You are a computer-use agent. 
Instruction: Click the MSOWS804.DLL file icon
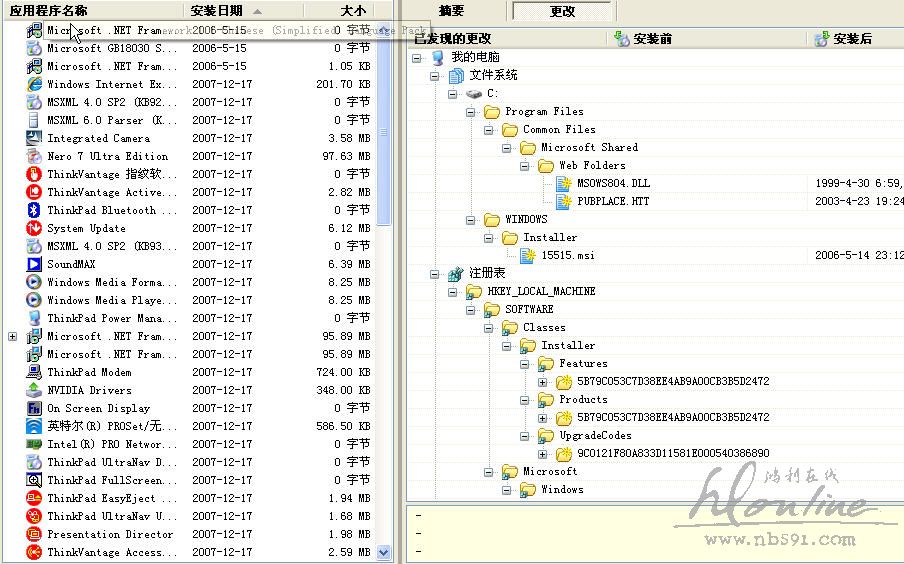tap(564, 183)
